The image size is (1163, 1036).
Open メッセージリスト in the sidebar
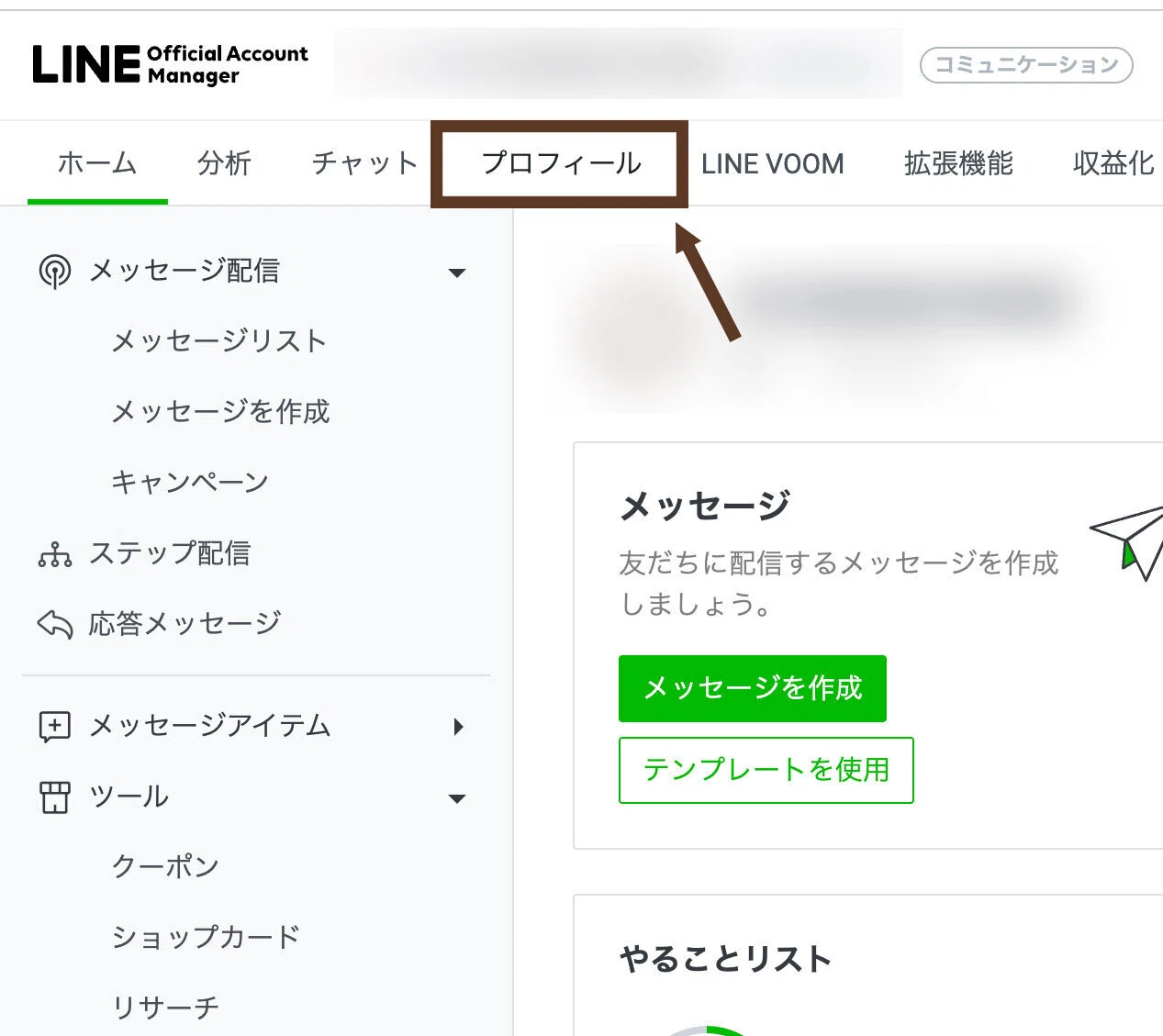(219, 341)
